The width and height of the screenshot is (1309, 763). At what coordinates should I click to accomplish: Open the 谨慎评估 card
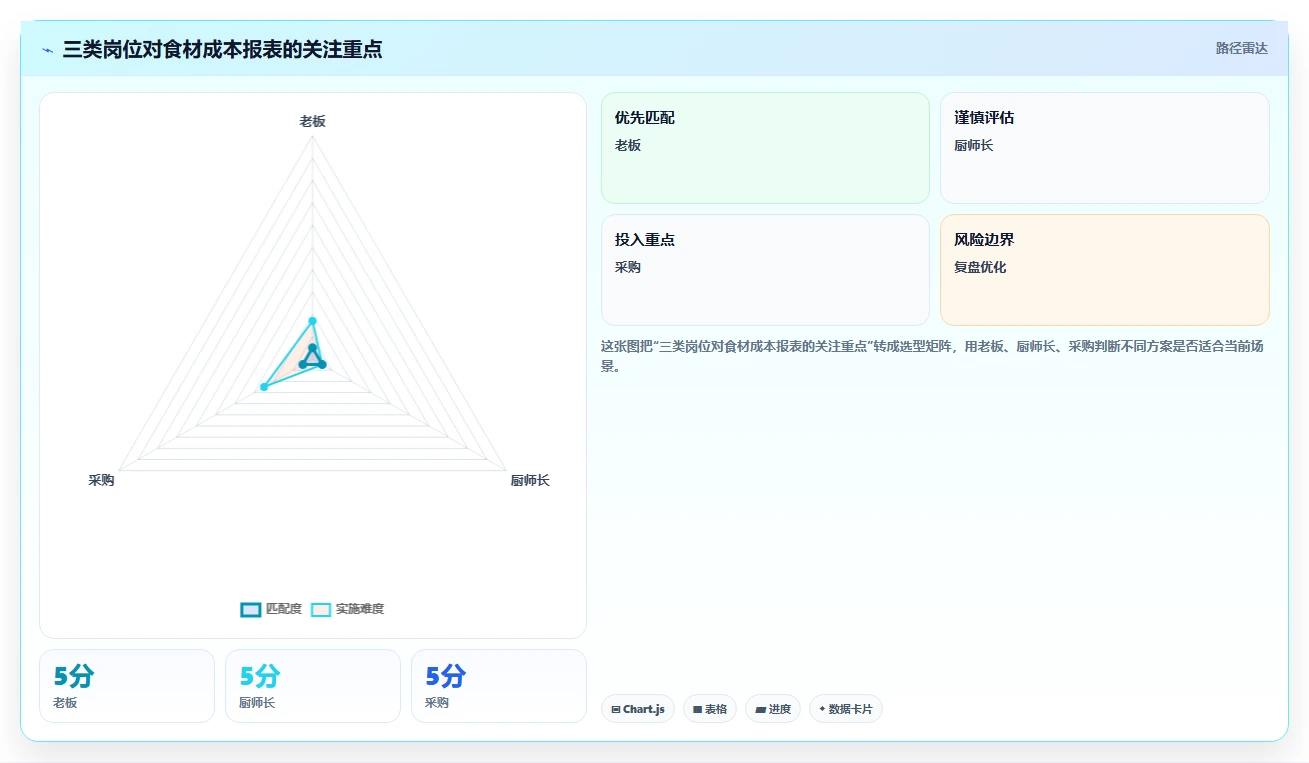(1105, 148)
